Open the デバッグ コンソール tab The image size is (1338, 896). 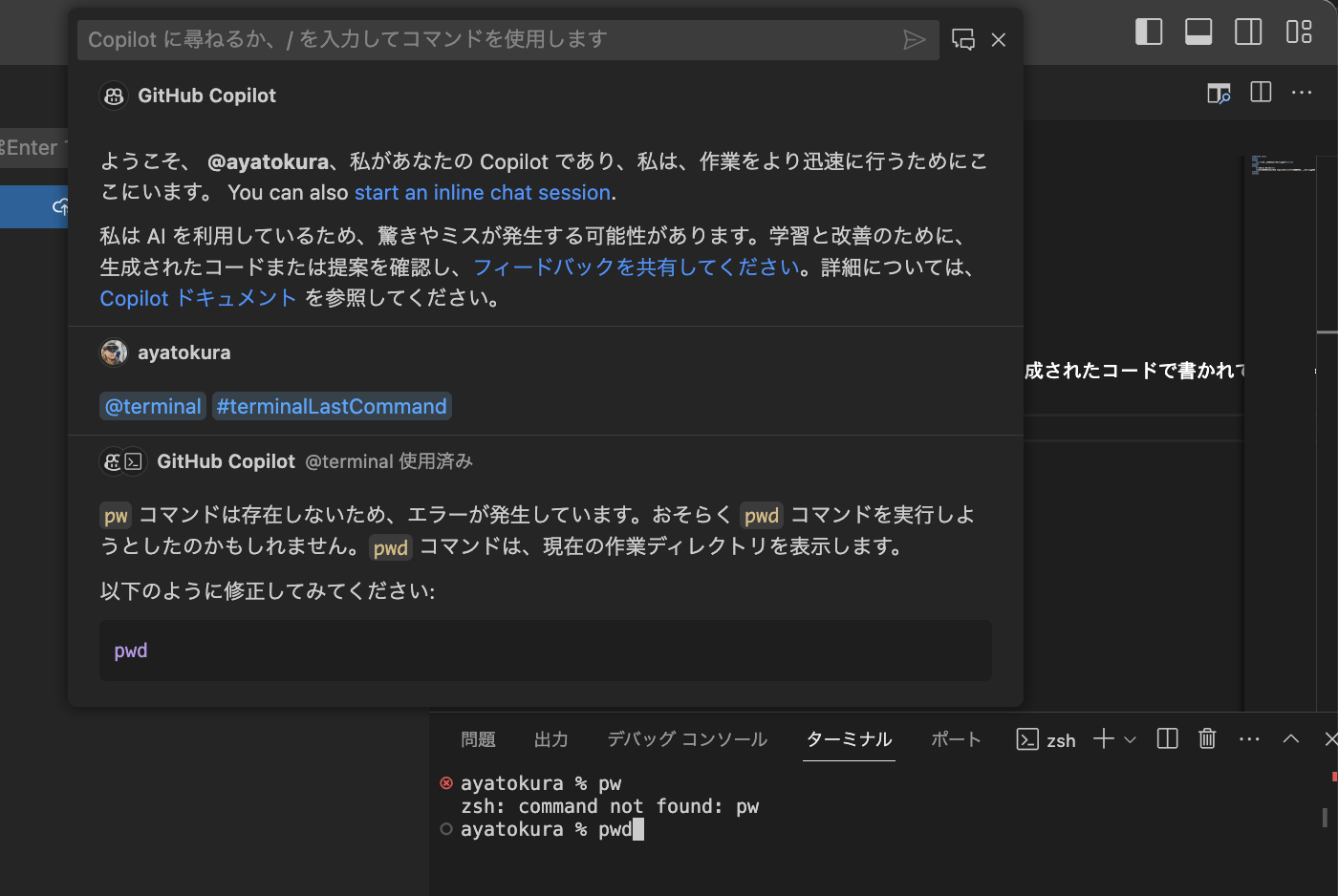pos(687,739)
